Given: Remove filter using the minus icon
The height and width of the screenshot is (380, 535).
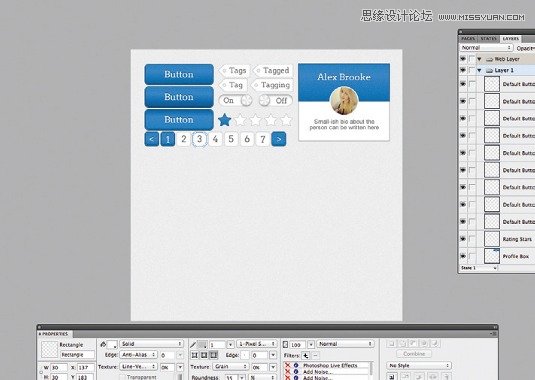Looking at the screenshot, I should [316, 355].
